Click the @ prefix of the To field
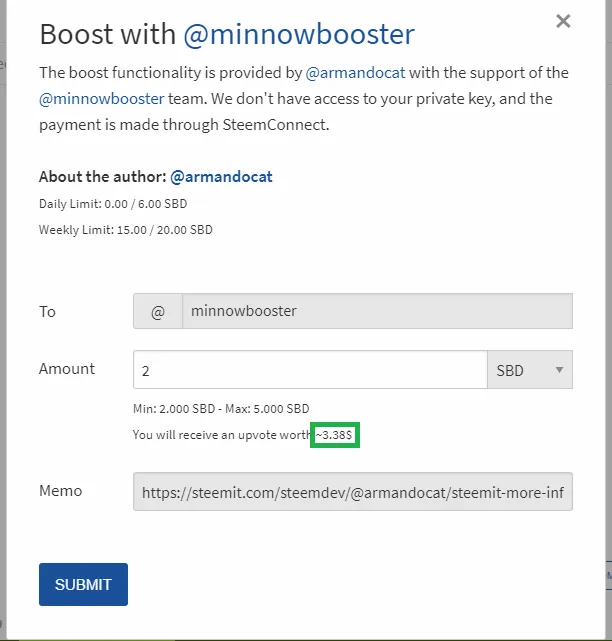The width and height of the screenshot is (612, 641). [158, 311]
